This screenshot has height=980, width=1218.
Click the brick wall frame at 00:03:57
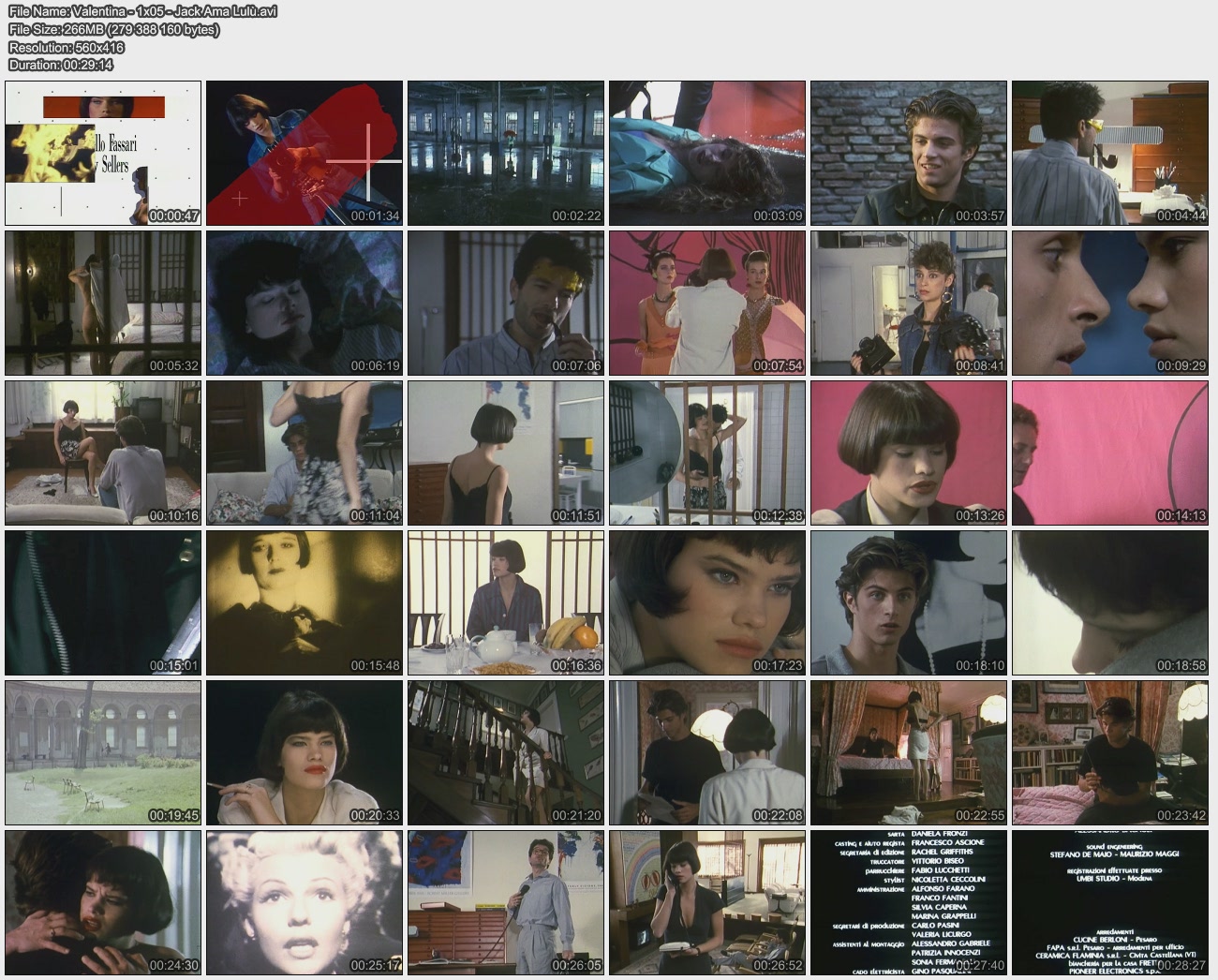(x=909, y=153)
